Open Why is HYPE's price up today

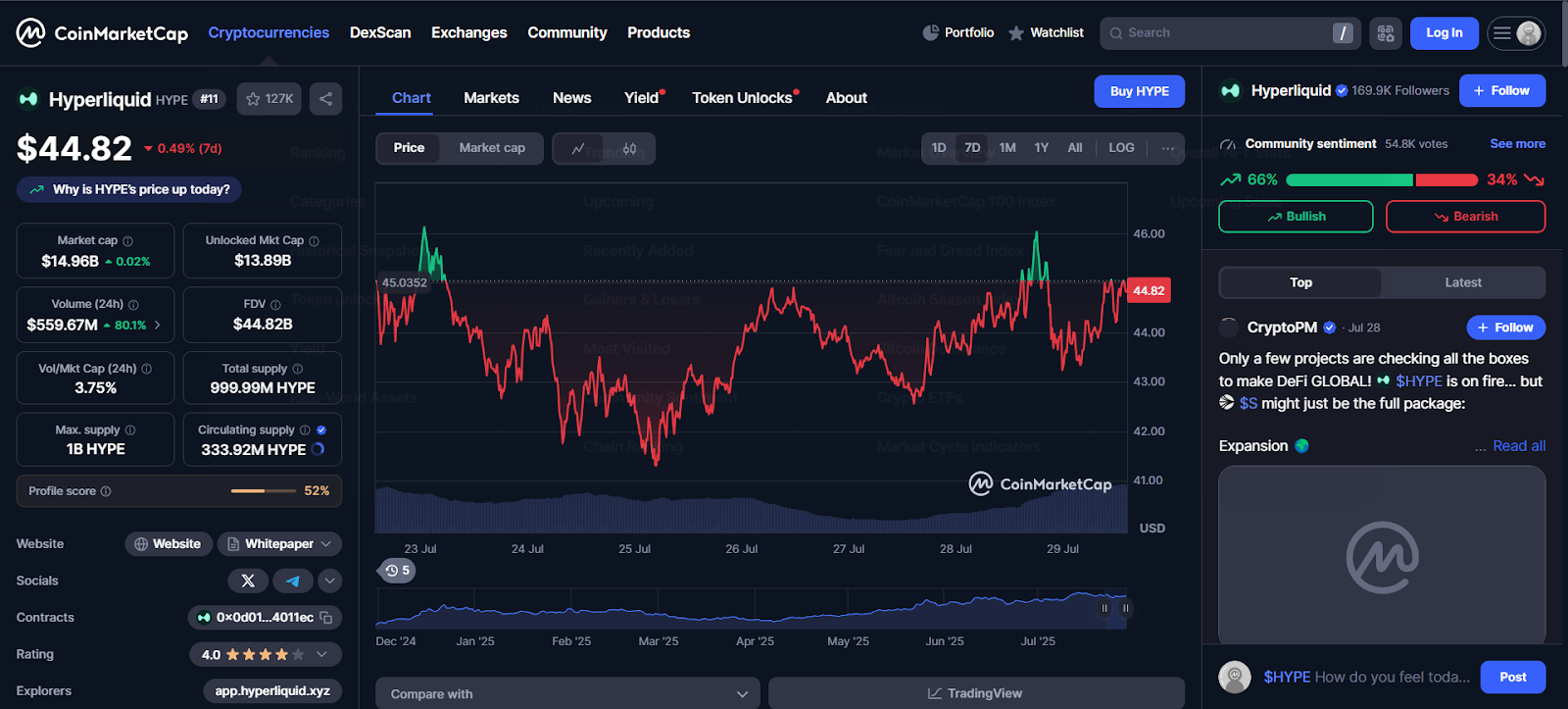point(129,189)
